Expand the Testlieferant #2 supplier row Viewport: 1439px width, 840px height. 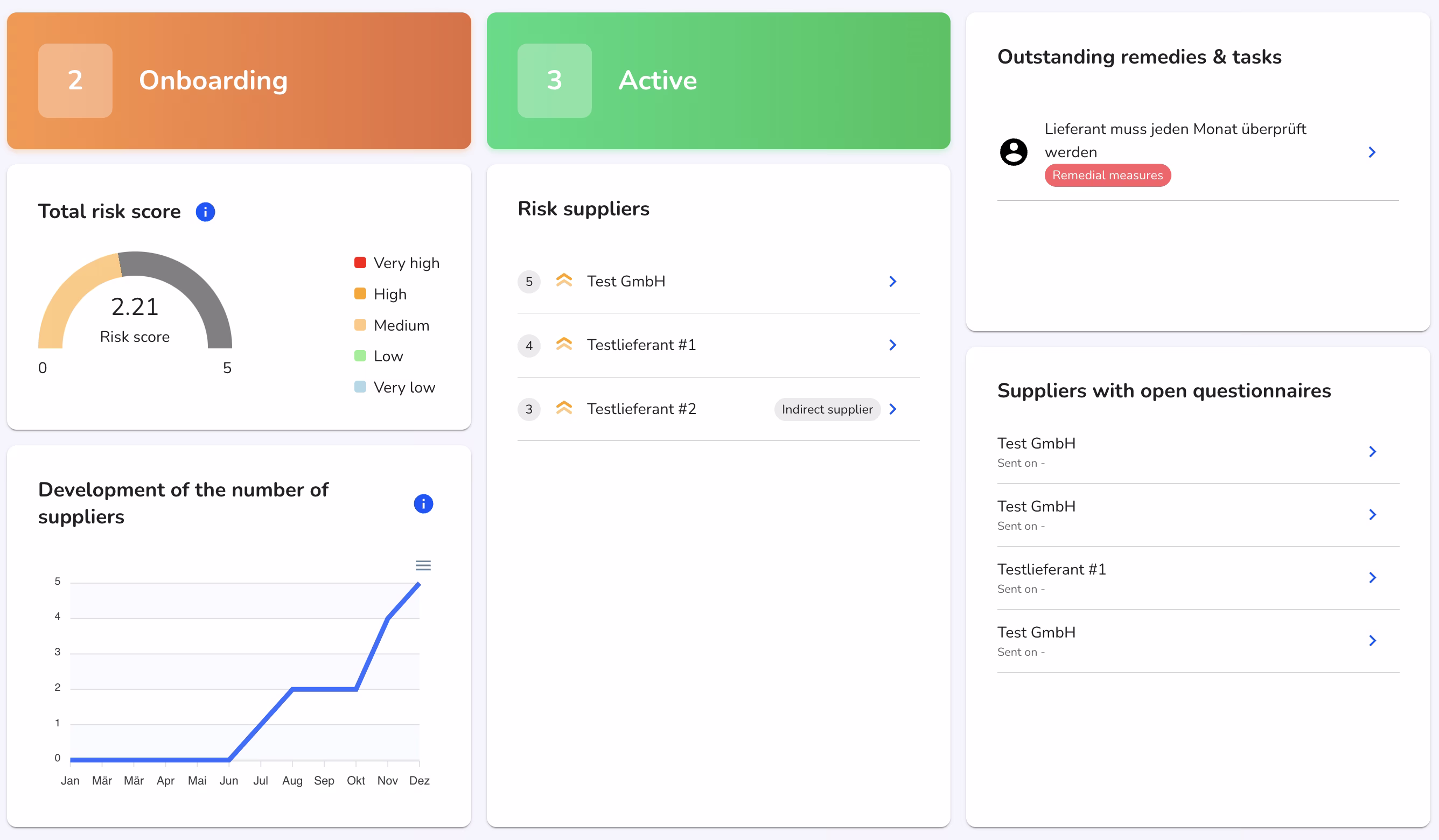892,409
